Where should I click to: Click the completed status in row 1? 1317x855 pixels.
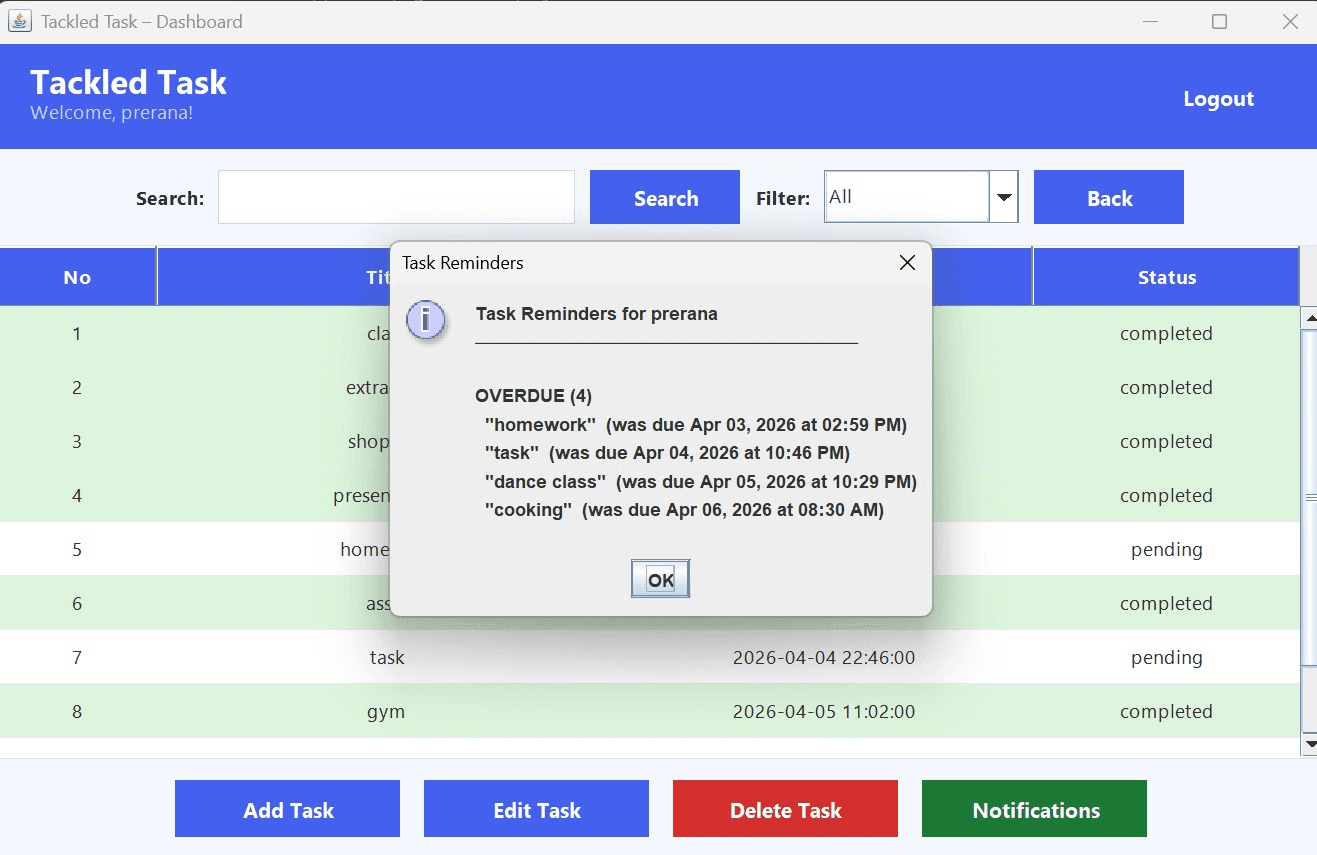click(1166, 333)
